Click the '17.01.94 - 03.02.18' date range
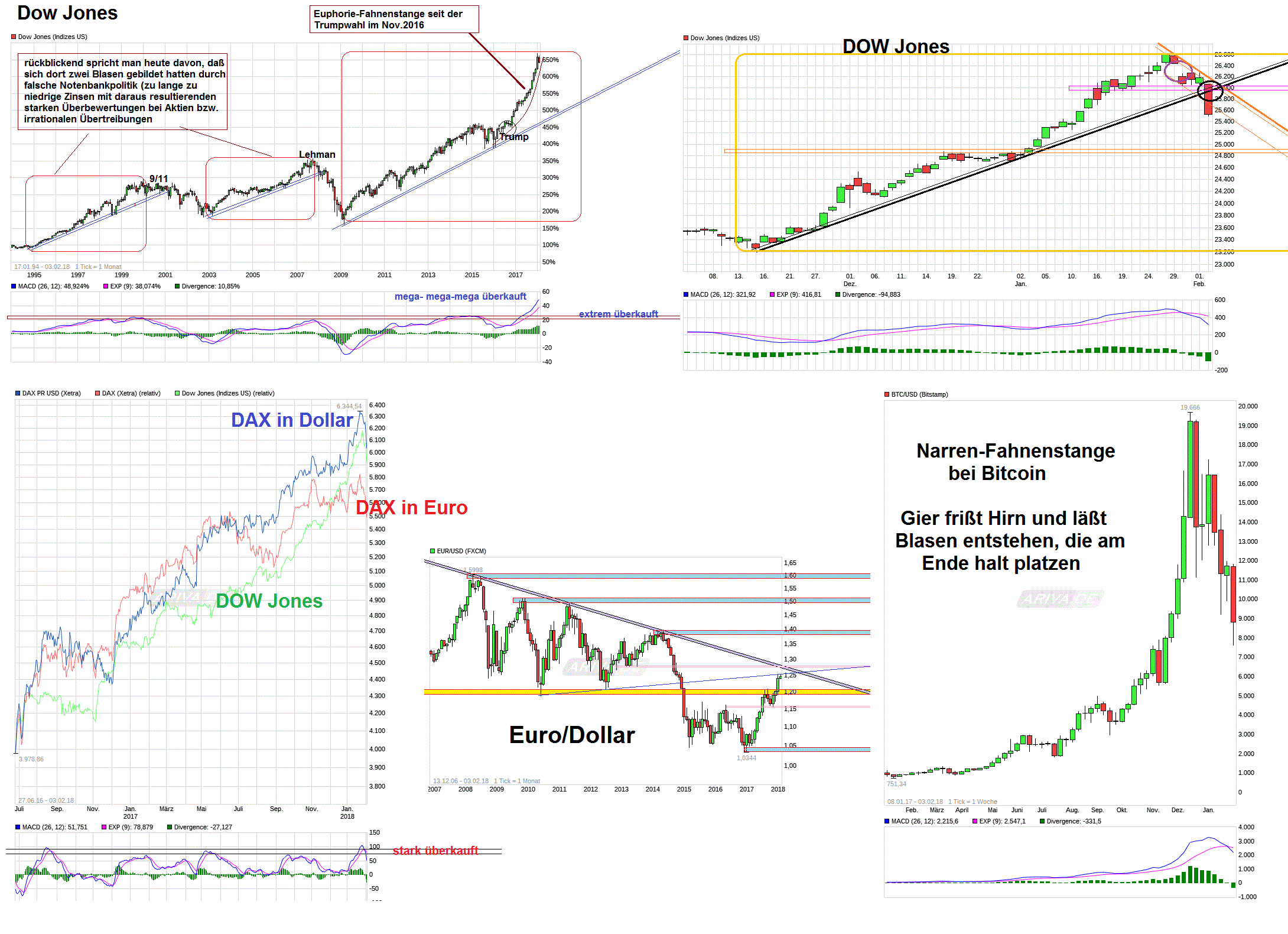The height and width of the screenshot is (934, 1288). (41, 267)
